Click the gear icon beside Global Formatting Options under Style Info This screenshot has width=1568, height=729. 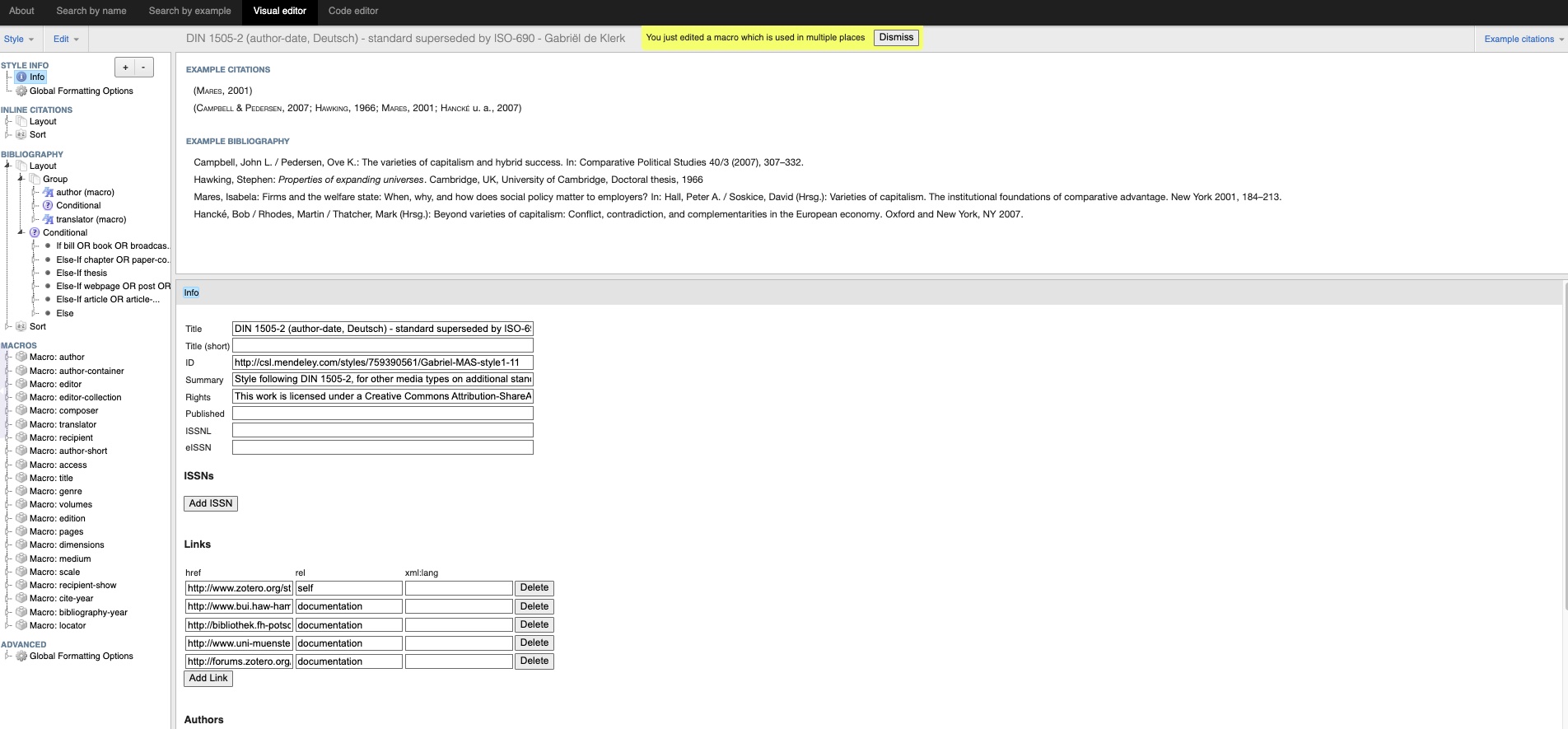pyautogui.click(x=21, y=91)
